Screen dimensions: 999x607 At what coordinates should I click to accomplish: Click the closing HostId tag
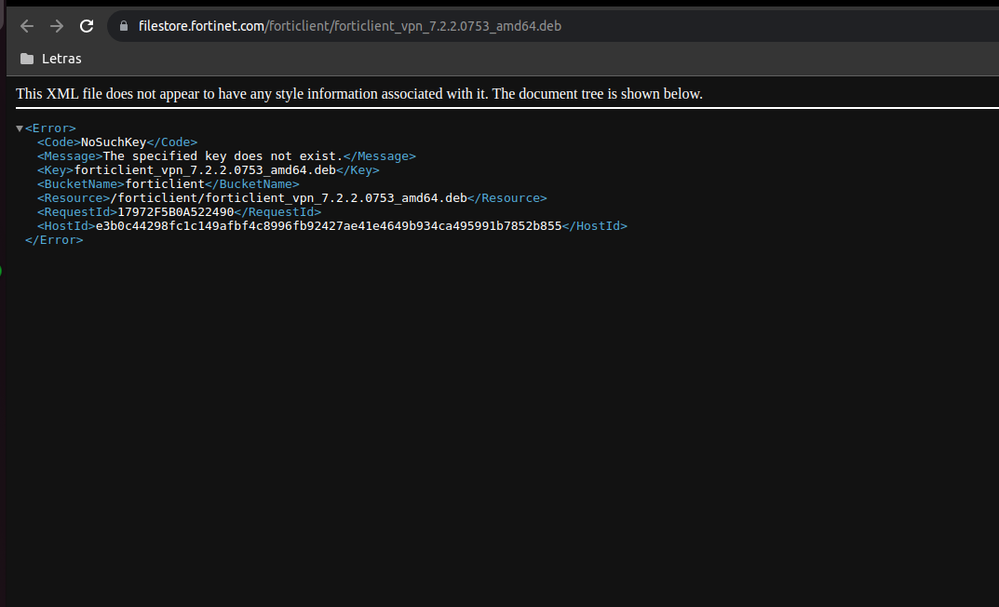coord(595,227)
